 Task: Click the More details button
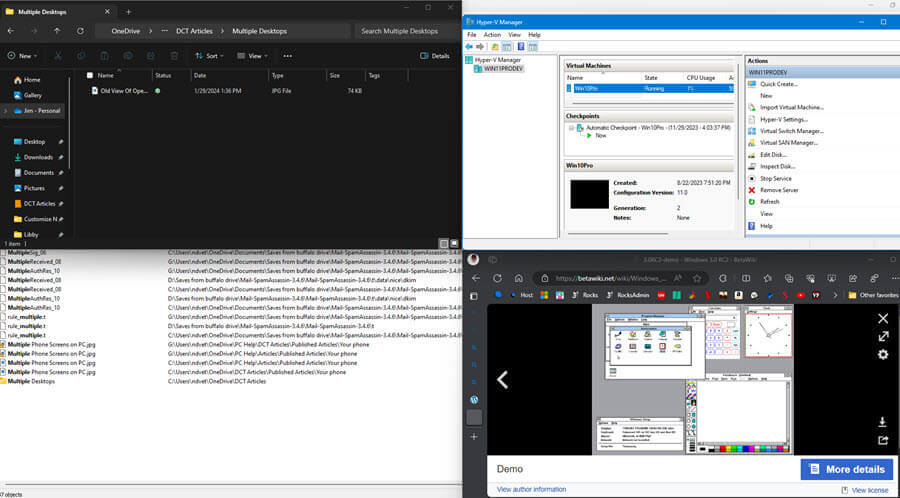point(846,469)
